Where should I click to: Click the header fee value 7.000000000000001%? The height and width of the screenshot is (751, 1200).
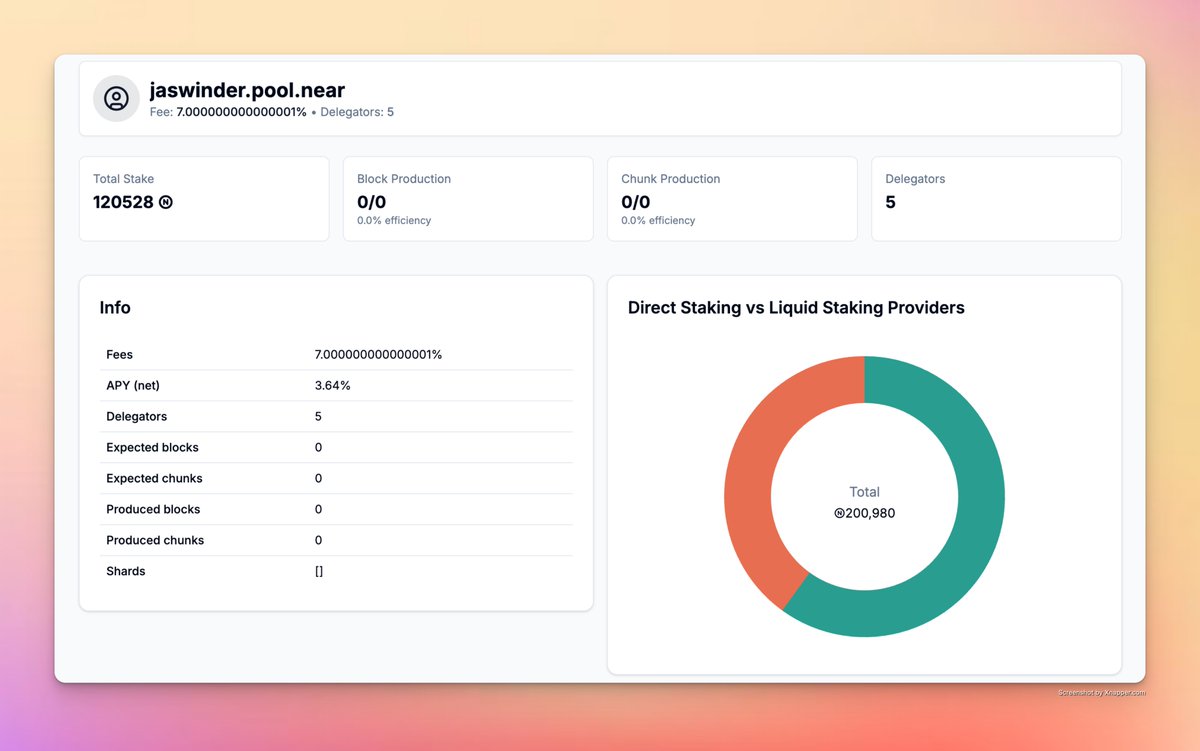point(242,112)
